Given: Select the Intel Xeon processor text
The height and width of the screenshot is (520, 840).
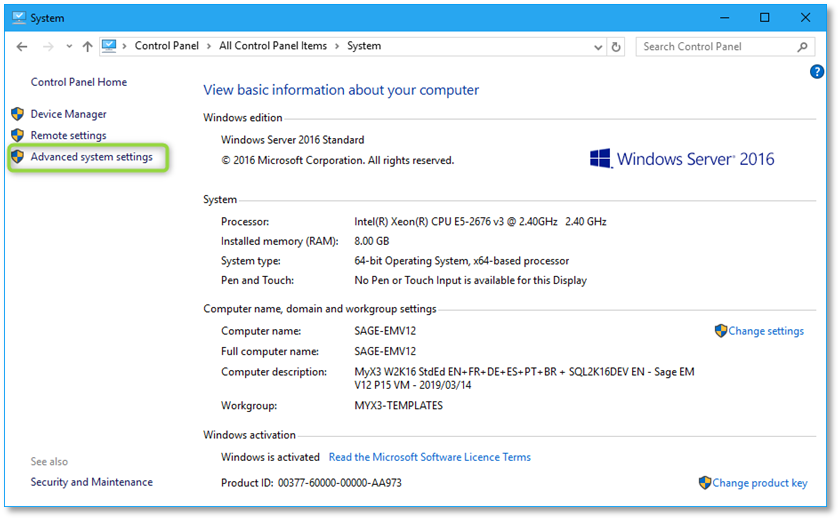Looking at the screenshot, I should (x=480, y=222).
